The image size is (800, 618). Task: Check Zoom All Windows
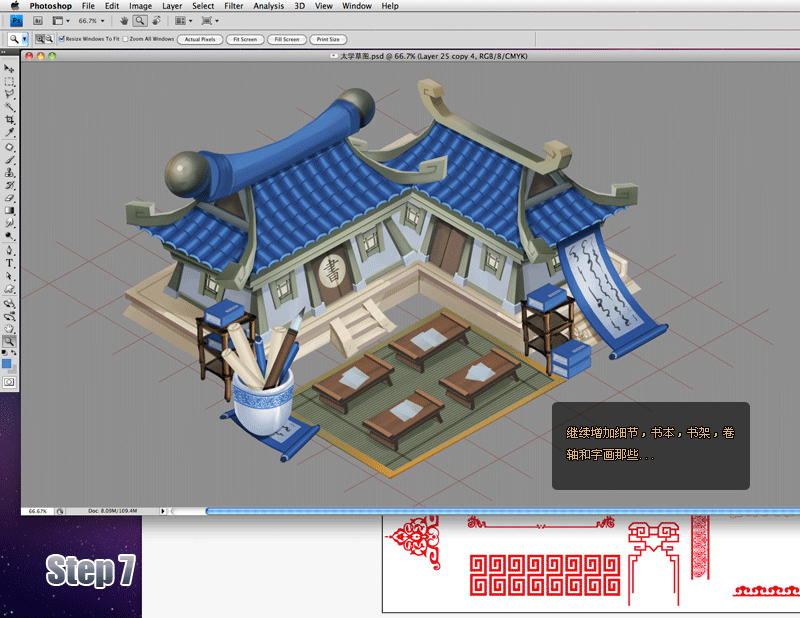(x=125, y=39)
